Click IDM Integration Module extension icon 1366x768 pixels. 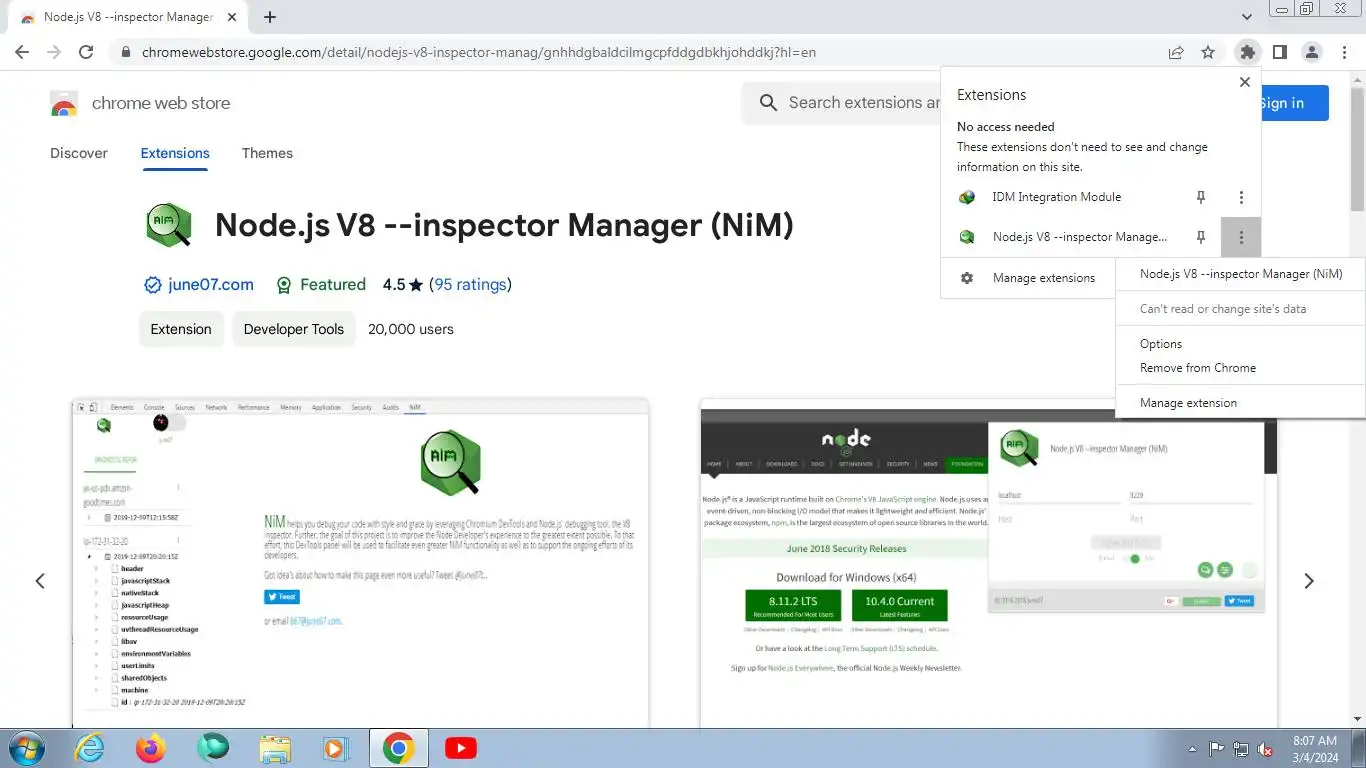coord(967,197)
